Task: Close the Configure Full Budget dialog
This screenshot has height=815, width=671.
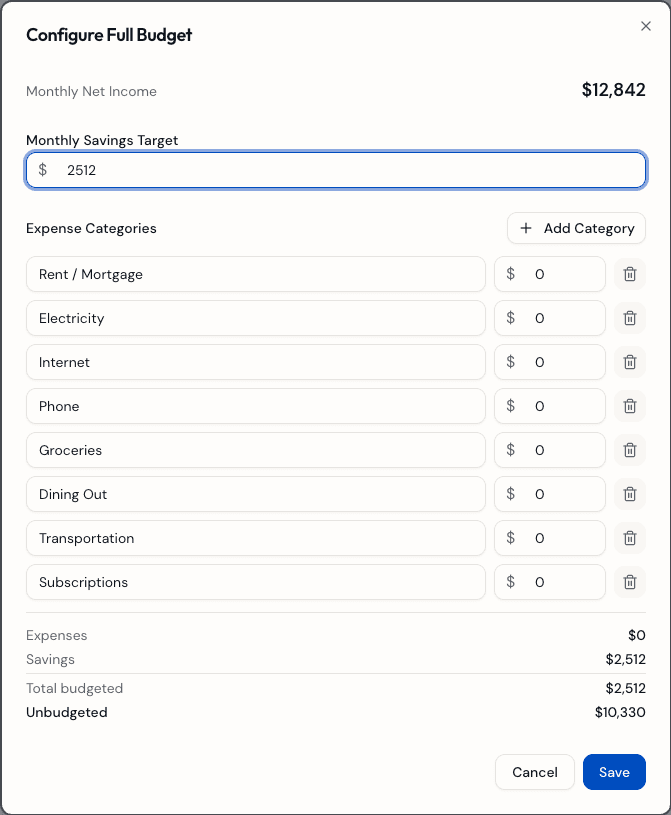Action: point(646,26)
